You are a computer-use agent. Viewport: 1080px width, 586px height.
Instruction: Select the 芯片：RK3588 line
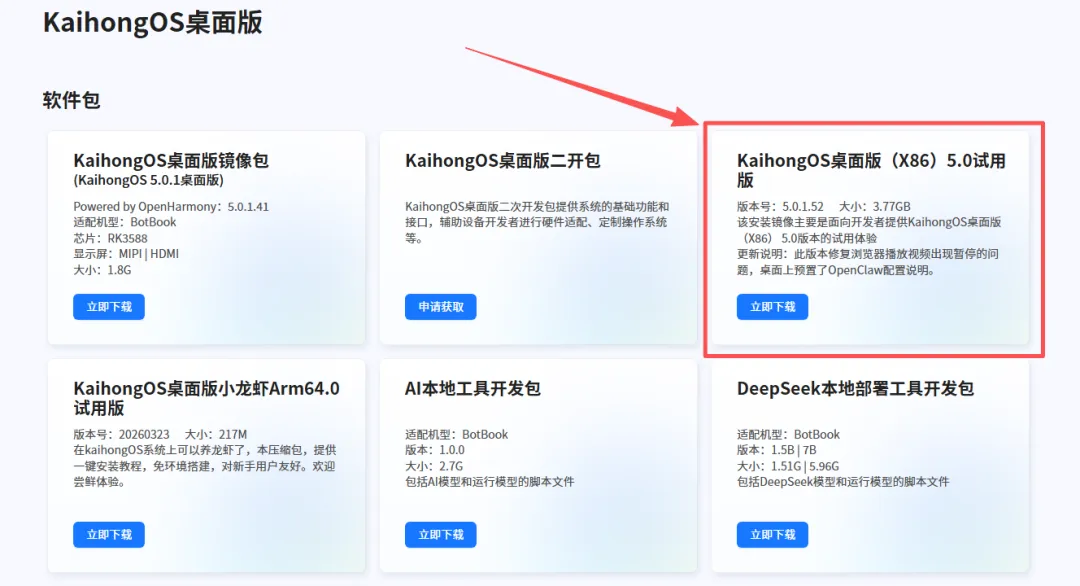tap(110, 238)
